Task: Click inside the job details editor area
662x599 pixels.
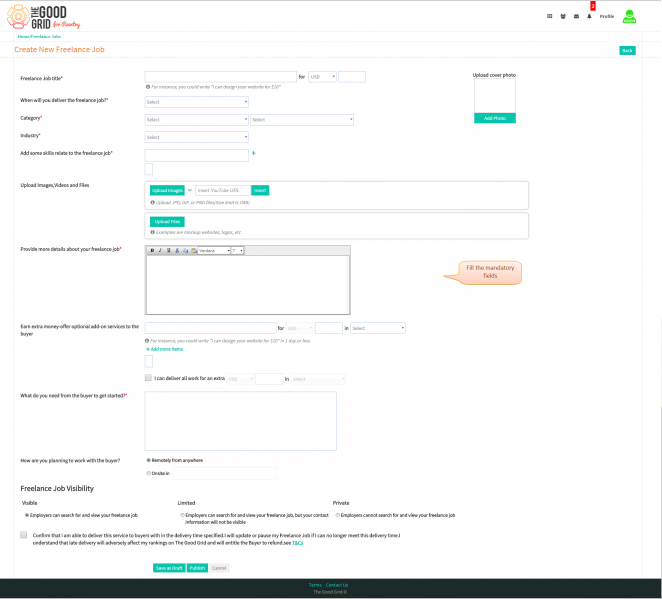Action: (248, 285)
